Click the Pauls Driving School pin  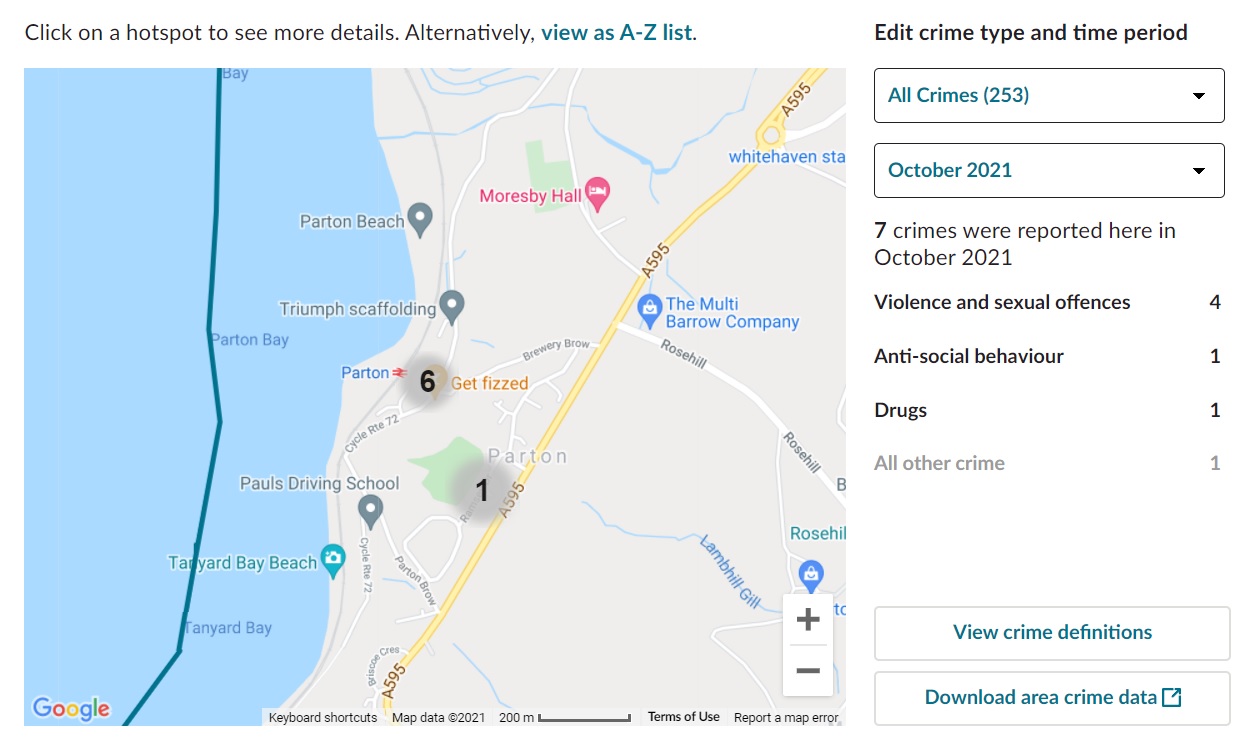tap(371, 511)
